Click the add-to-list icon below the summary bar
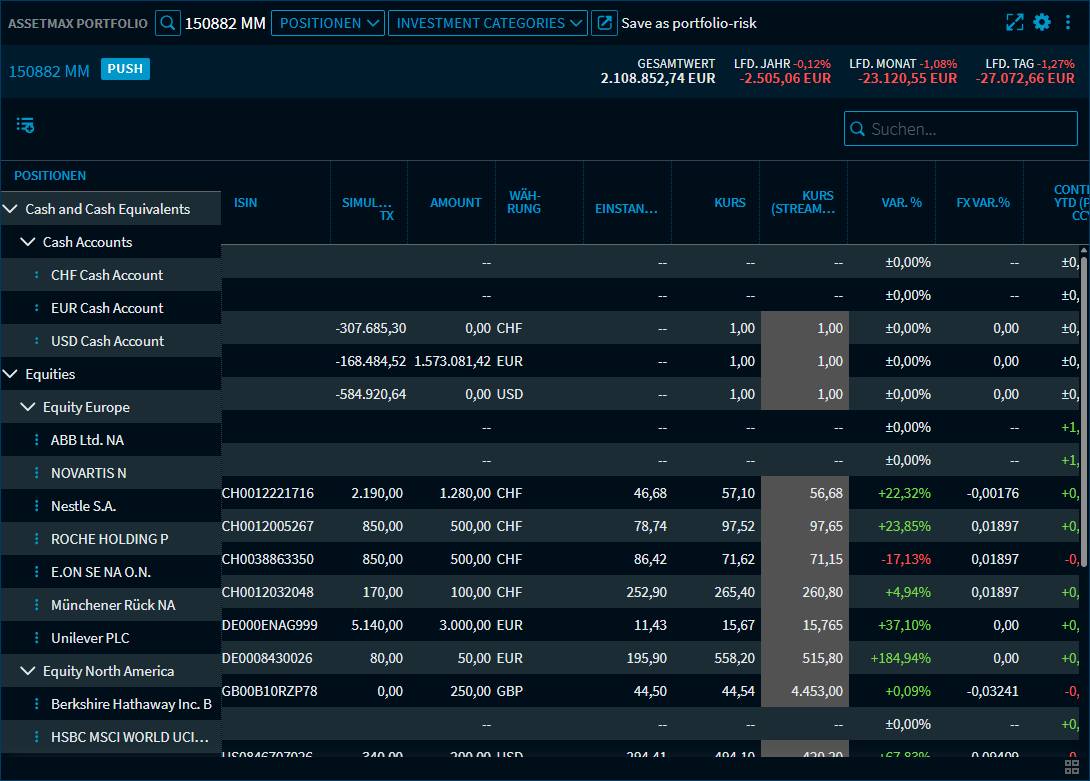 tap(24, 125)
